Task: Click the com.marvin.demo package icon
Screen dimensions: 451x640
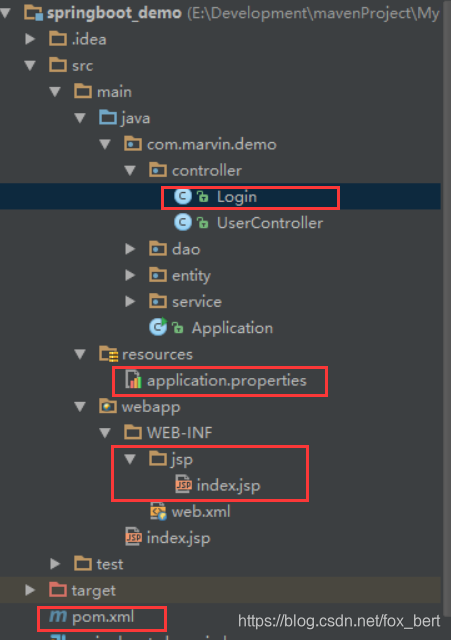Action: pos(133,144)
